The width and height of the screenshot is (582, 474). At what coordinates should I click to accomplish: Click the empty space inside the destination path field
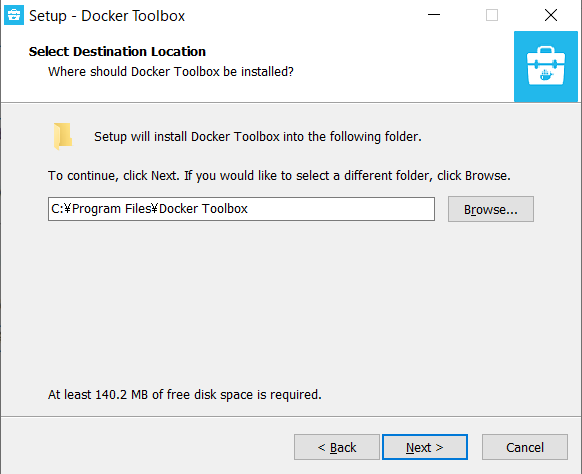coord(340,209)
